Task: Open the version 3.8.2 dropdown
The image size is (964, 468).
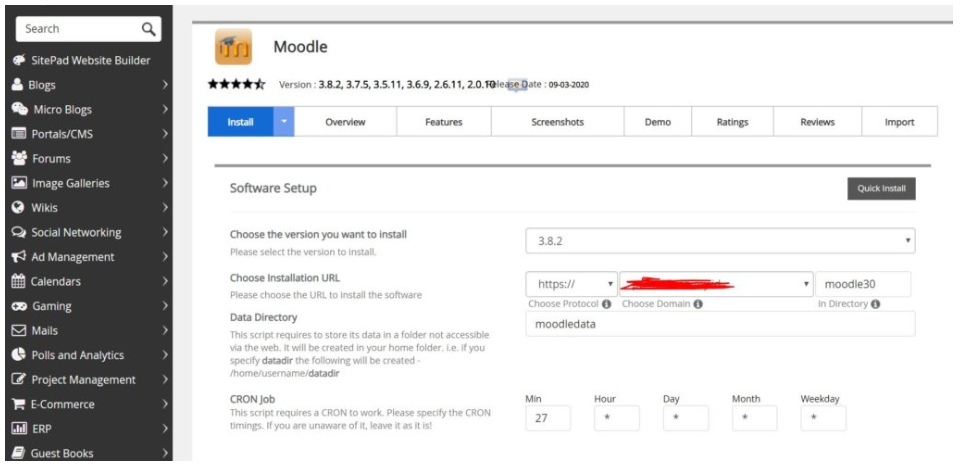Action: [x=720, y=241]
